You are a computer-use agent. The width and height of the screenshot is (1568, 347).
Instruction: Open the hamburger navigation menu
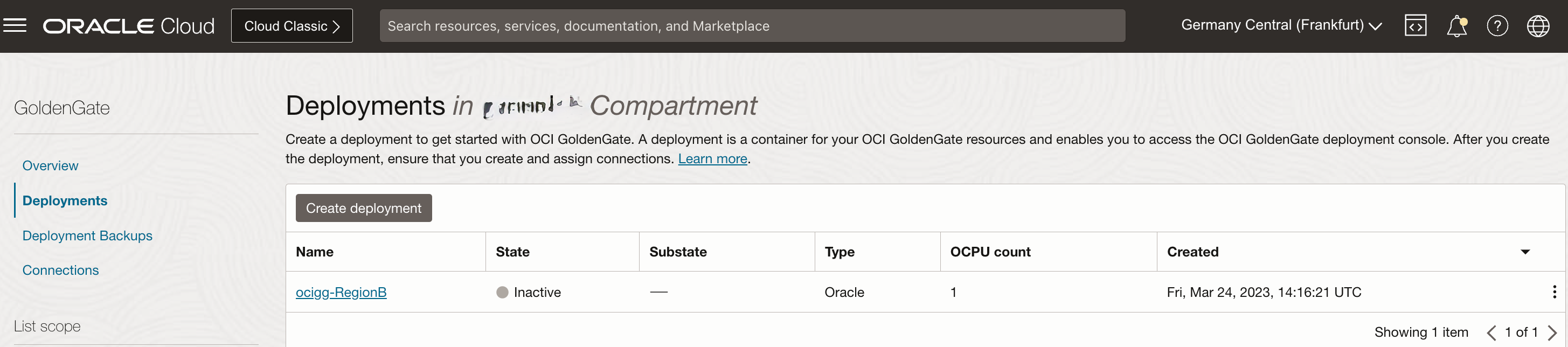pos(15,25)
